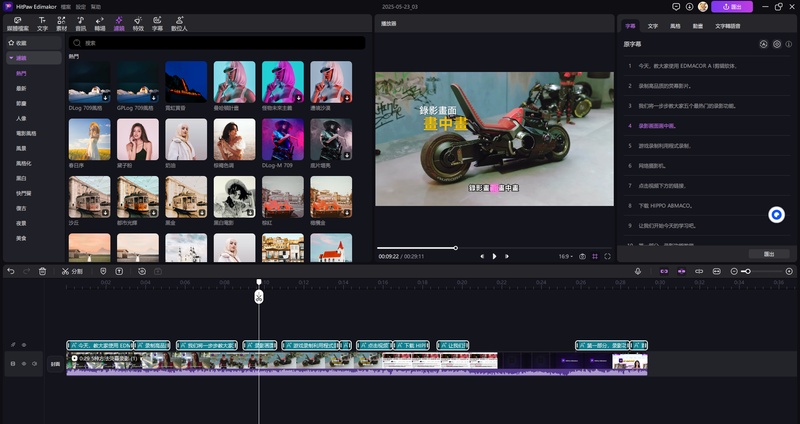Toggle the second purple magnet button on timeline
This screenshot has height=424, width=800.
click(x=681, y=271)
